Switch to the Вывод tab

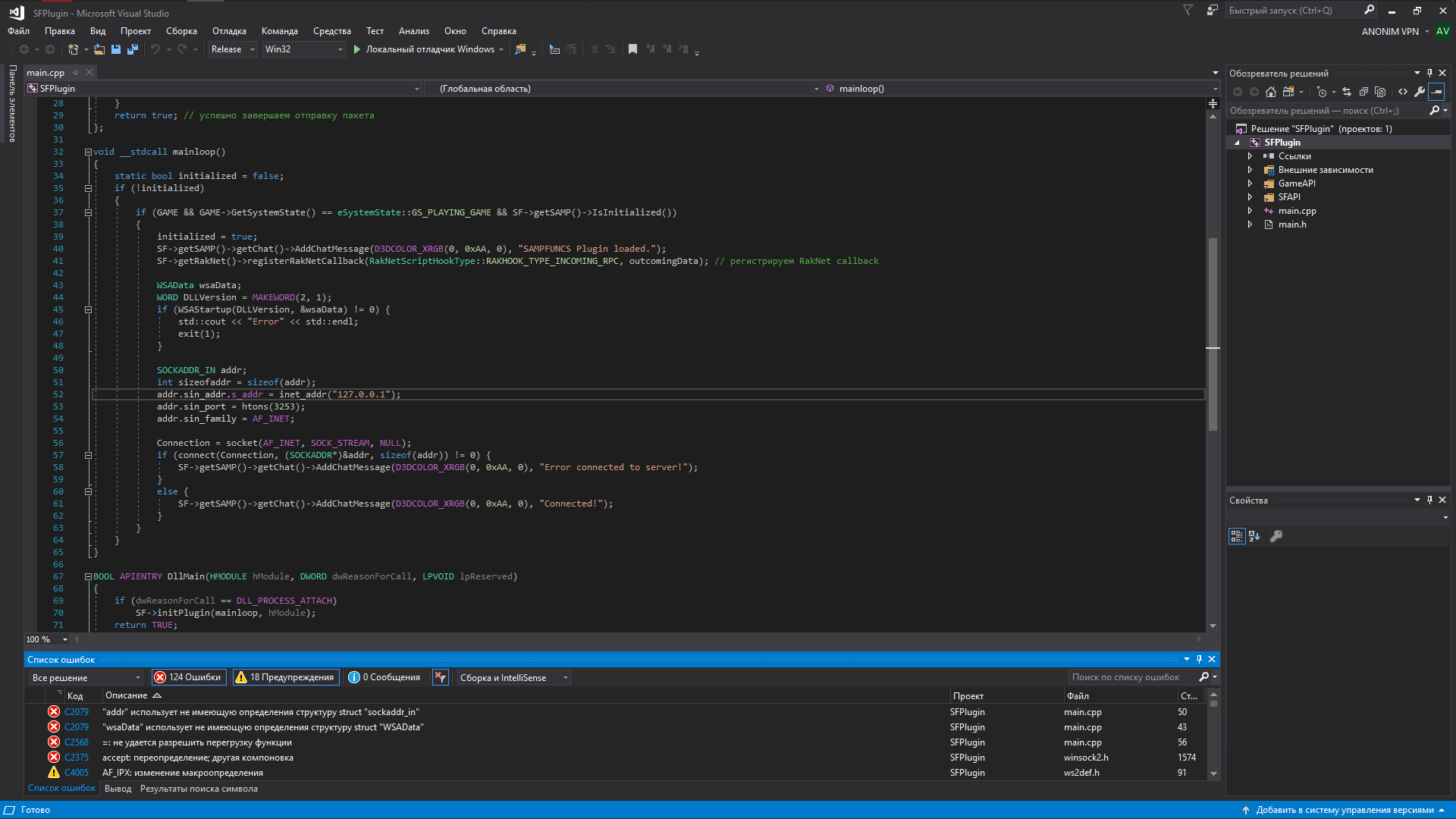click(x=118, y=789)
